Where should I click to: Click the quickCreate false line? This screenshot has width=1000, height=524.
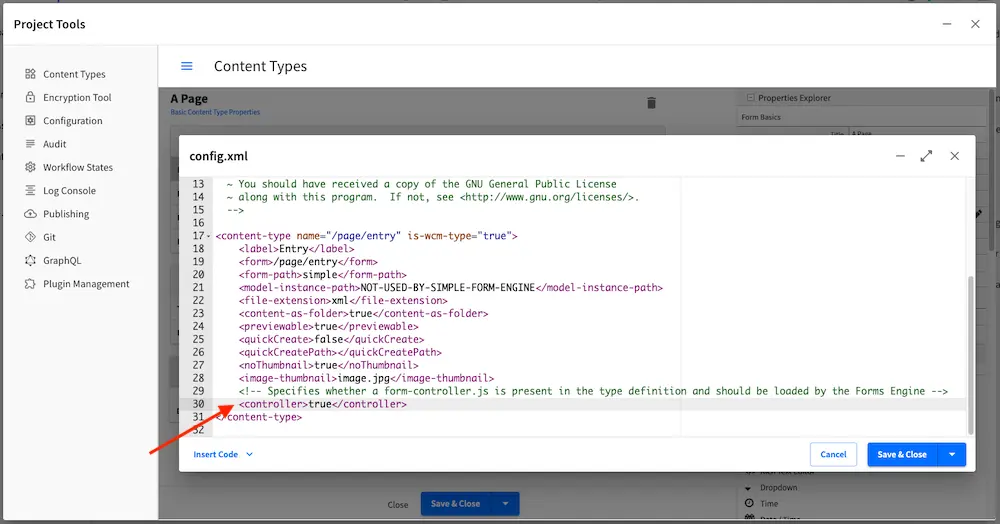pos(332,340)
